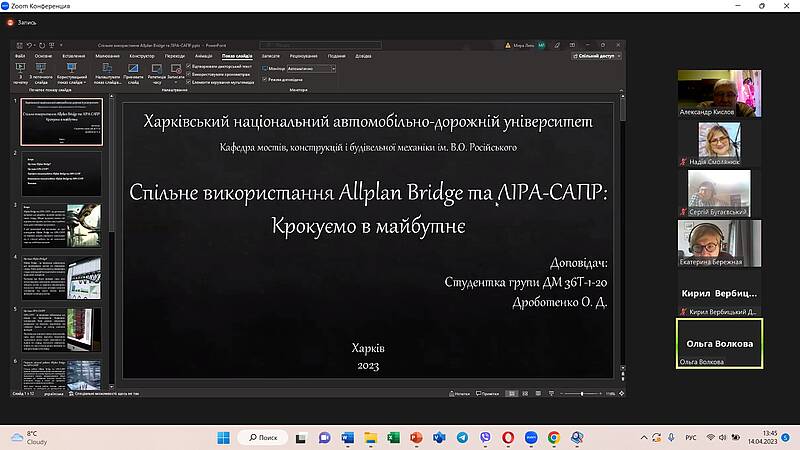Open Word from the taskbar
800x450 pixels.
point(347,438)
